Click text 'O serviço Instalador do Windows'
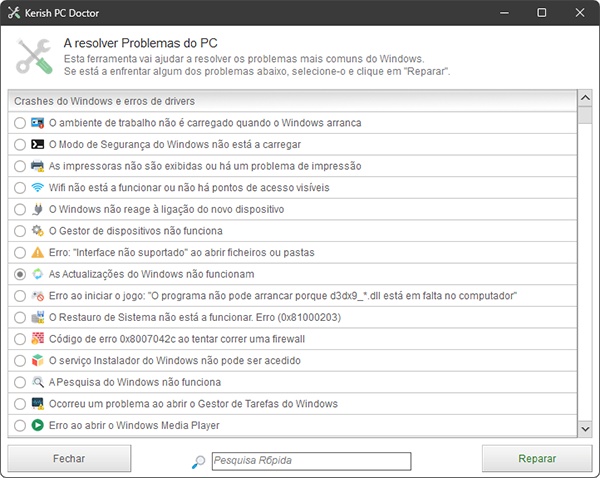This screenshot has width=600, height=478. coord(121,361)
